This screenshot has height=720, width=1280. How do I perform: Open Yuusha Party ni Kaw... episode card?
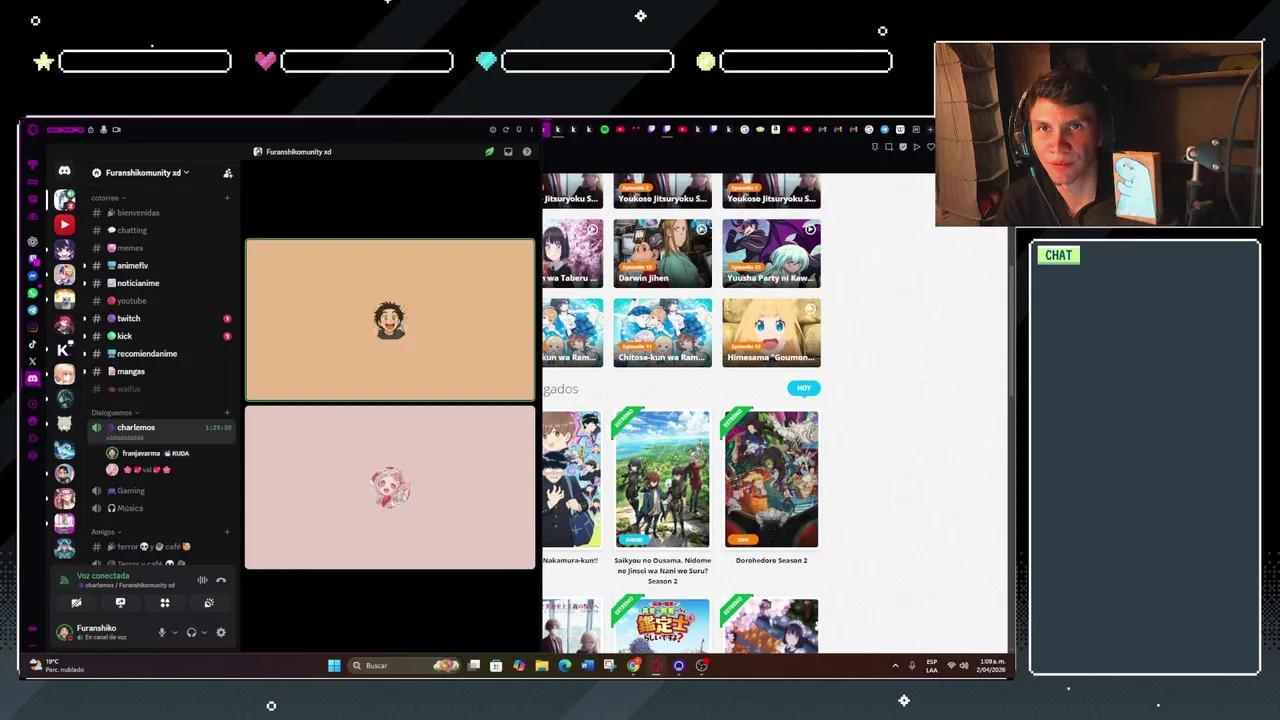tap(771, 253)
